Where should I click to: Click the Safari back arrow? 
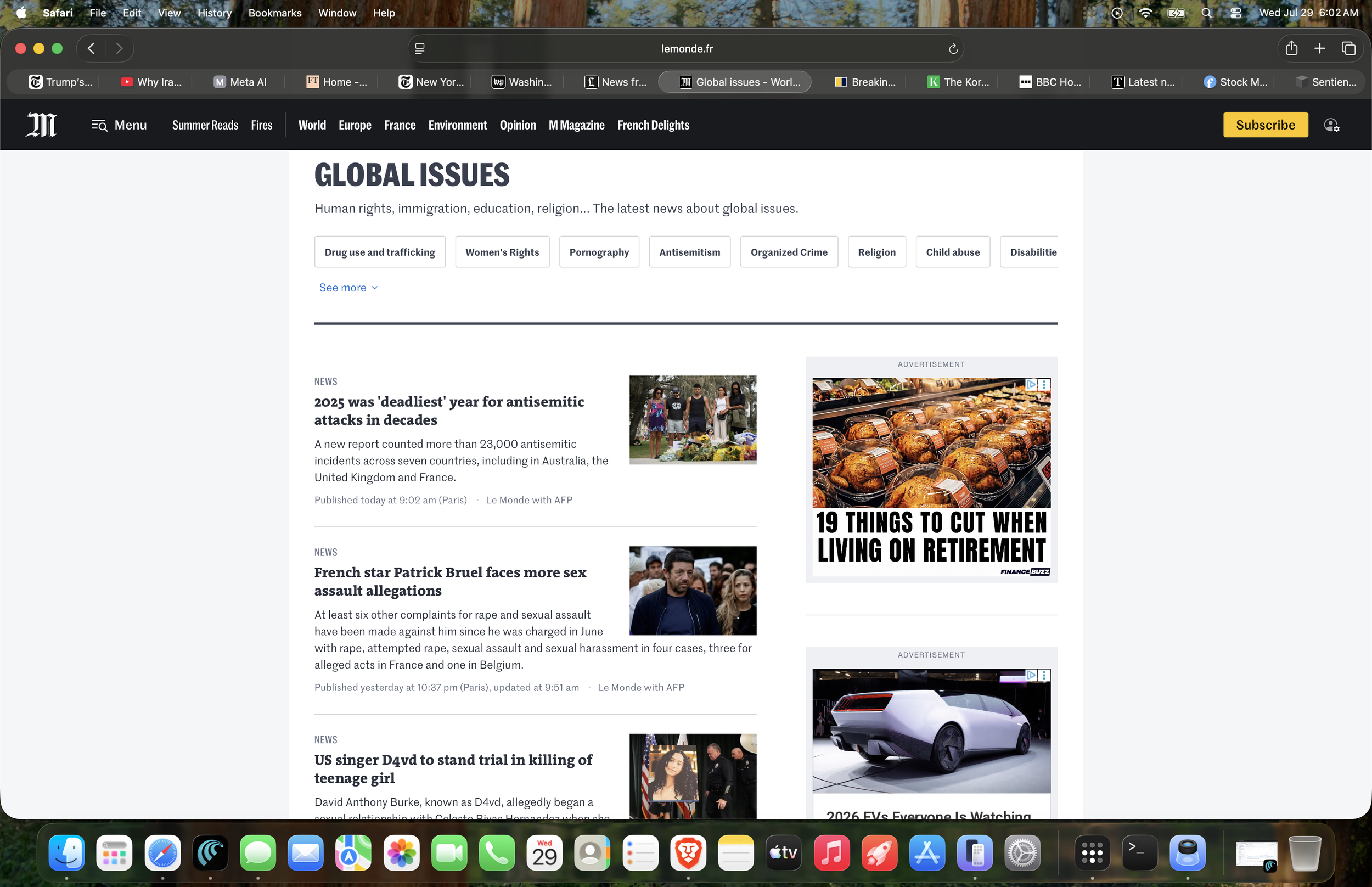[x=91, y=48]
